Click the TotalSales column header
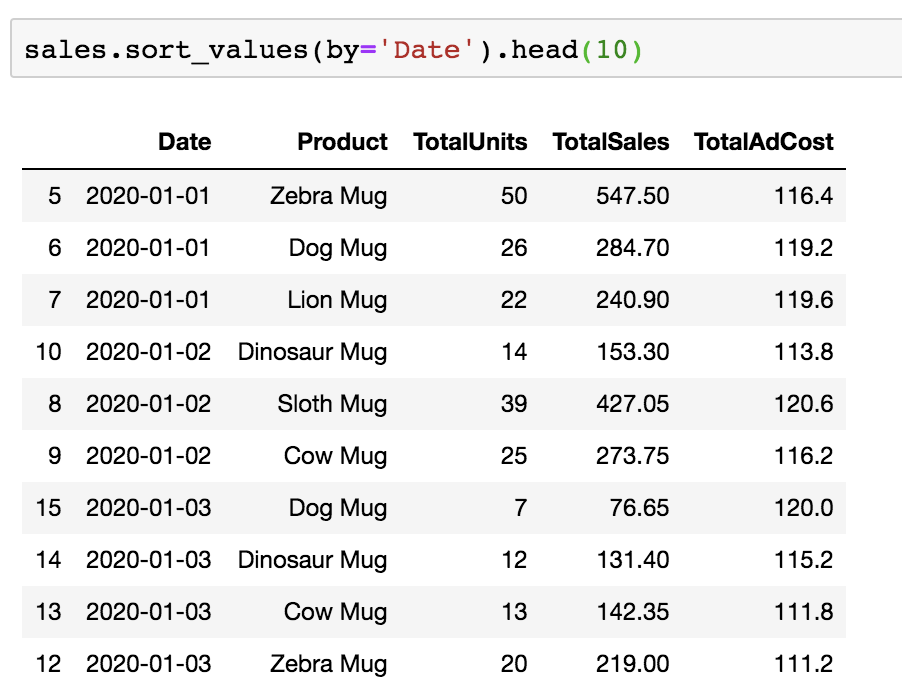Viewport: 902px width, 698px height. pos(610,142)
